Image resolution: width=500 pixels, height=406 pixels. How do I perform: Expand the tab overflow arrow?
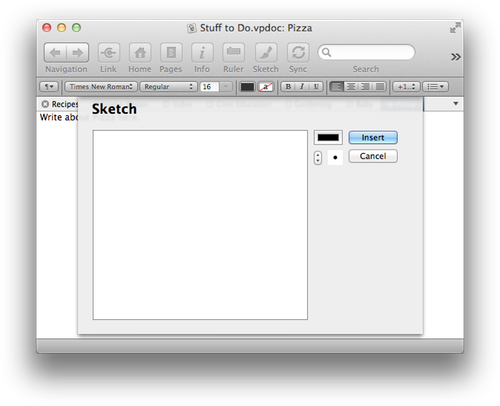456,104
